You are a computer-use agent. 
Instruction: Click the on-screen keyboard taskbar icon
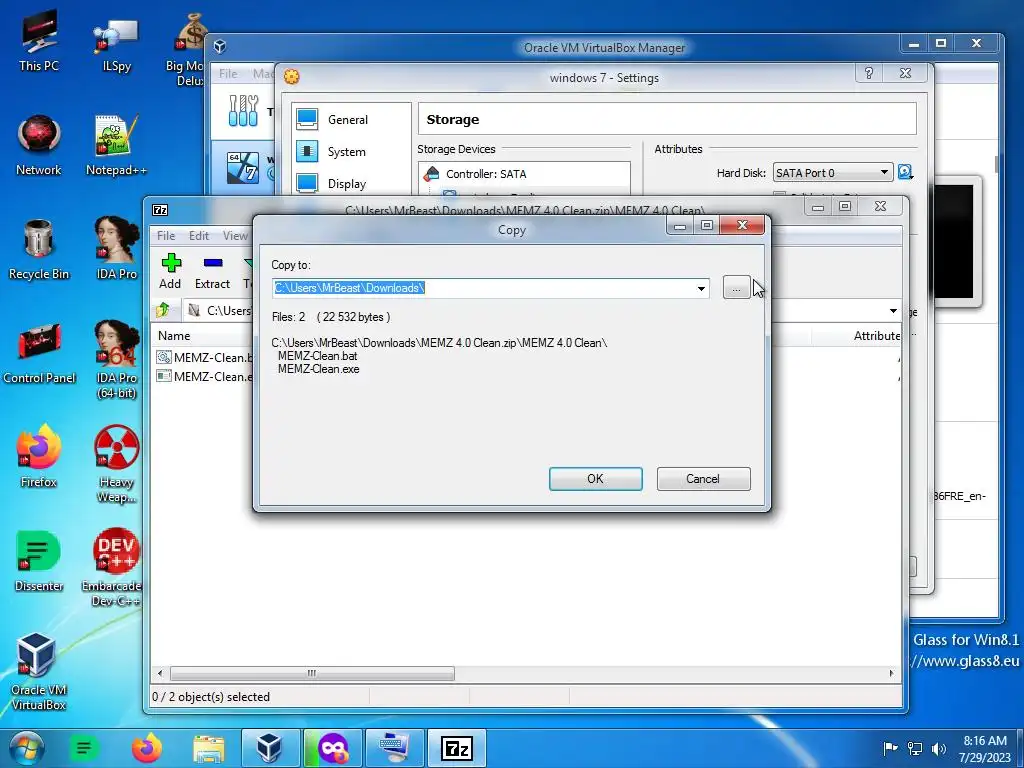[x=394, y=748]
